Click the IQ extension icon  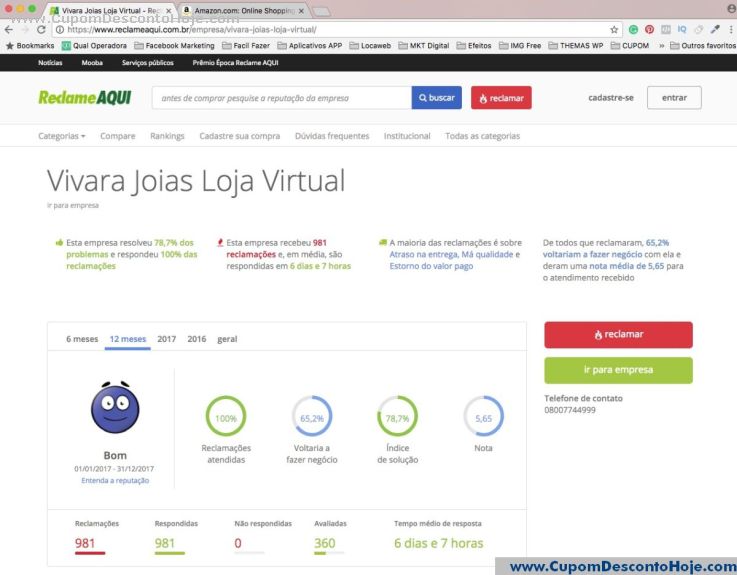coord(682,30)
